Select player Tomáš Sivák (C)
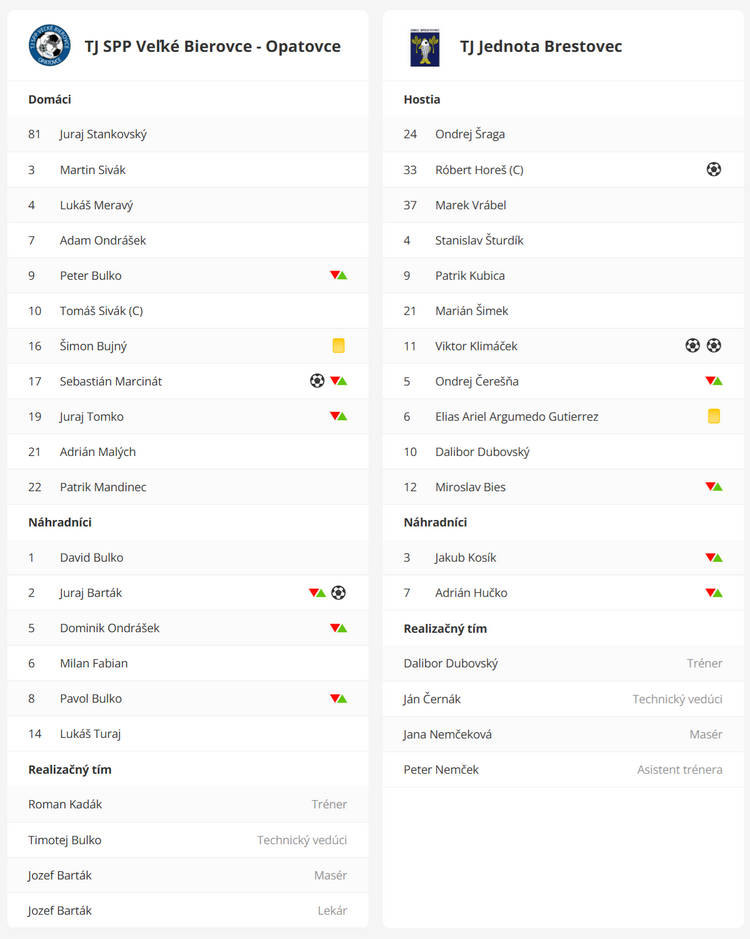750x939 pixels. click(101, 311)
